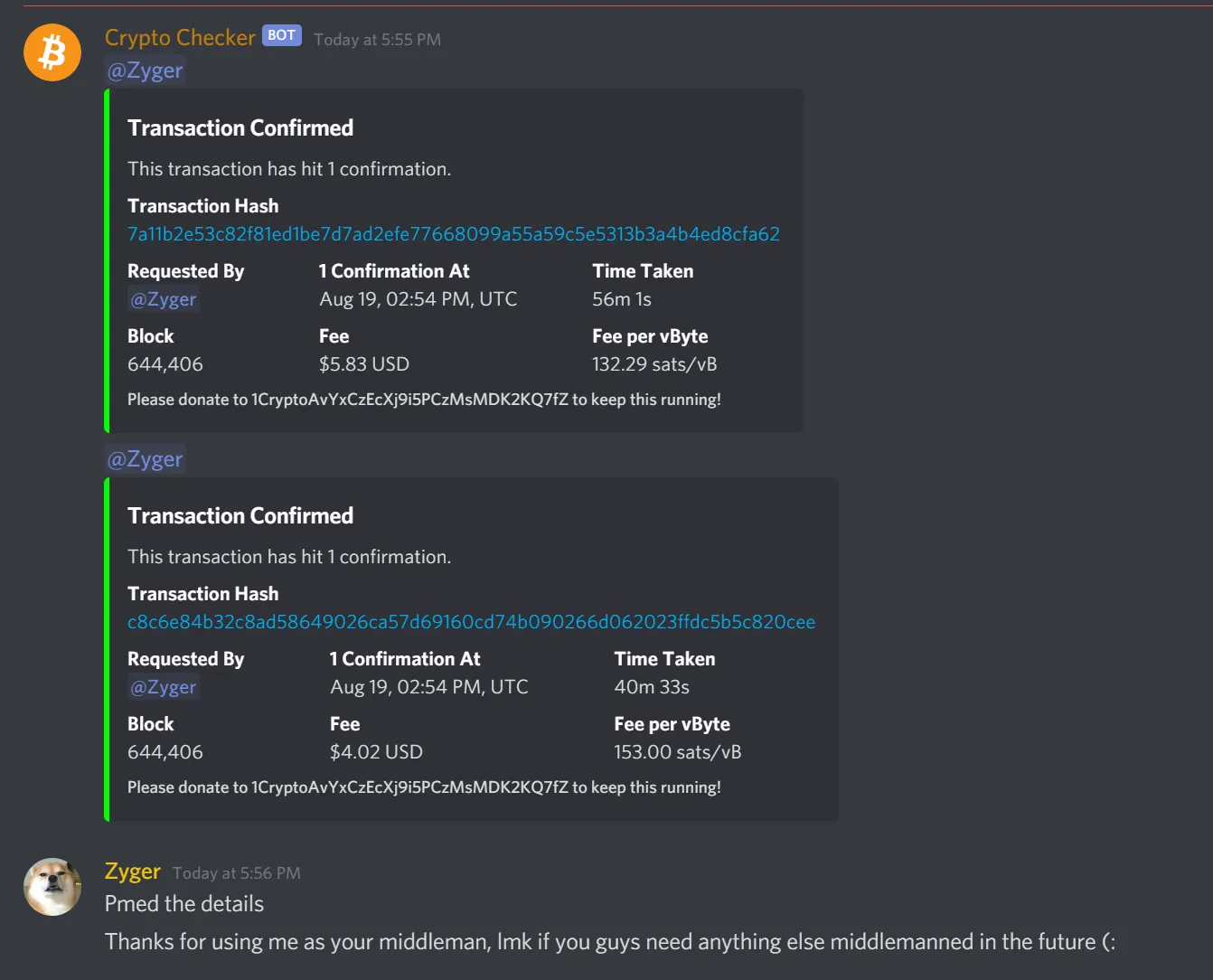Click @Zyger mention preceding the c8c6e84b transaction embed

point(146,459)
